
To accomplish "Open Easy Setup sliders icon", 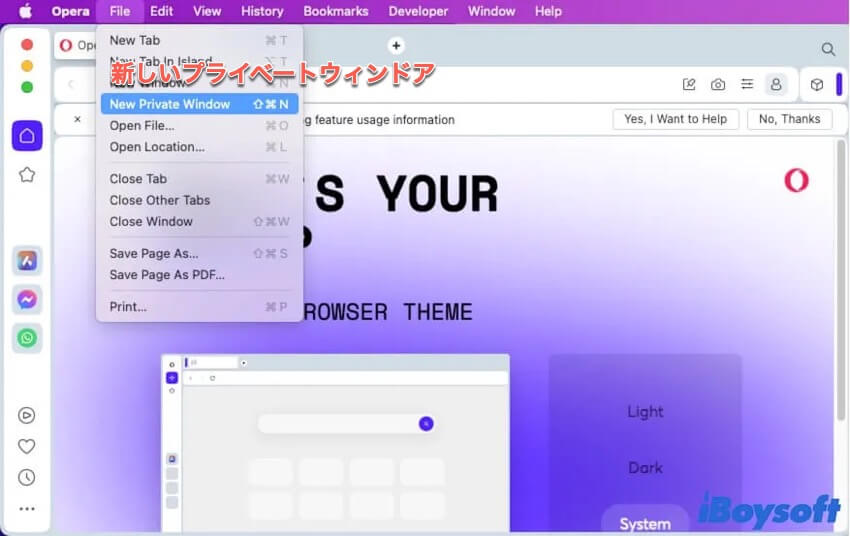I will [746, 85].
